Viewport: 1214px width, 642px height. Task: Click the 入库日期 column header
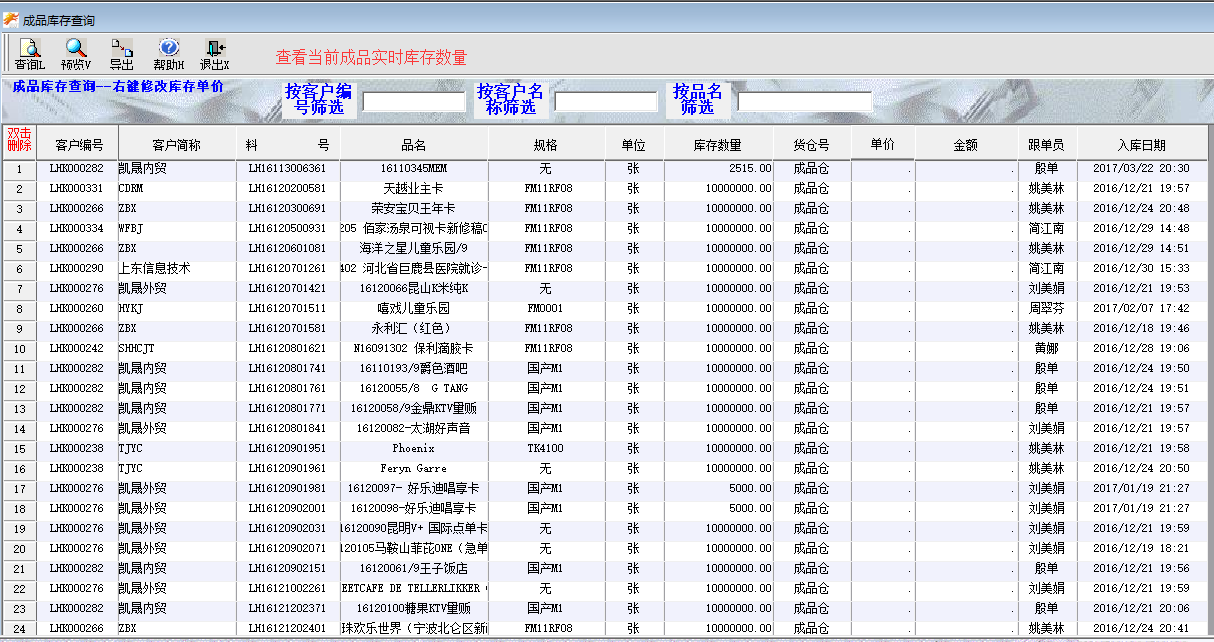coord(1141,145)
